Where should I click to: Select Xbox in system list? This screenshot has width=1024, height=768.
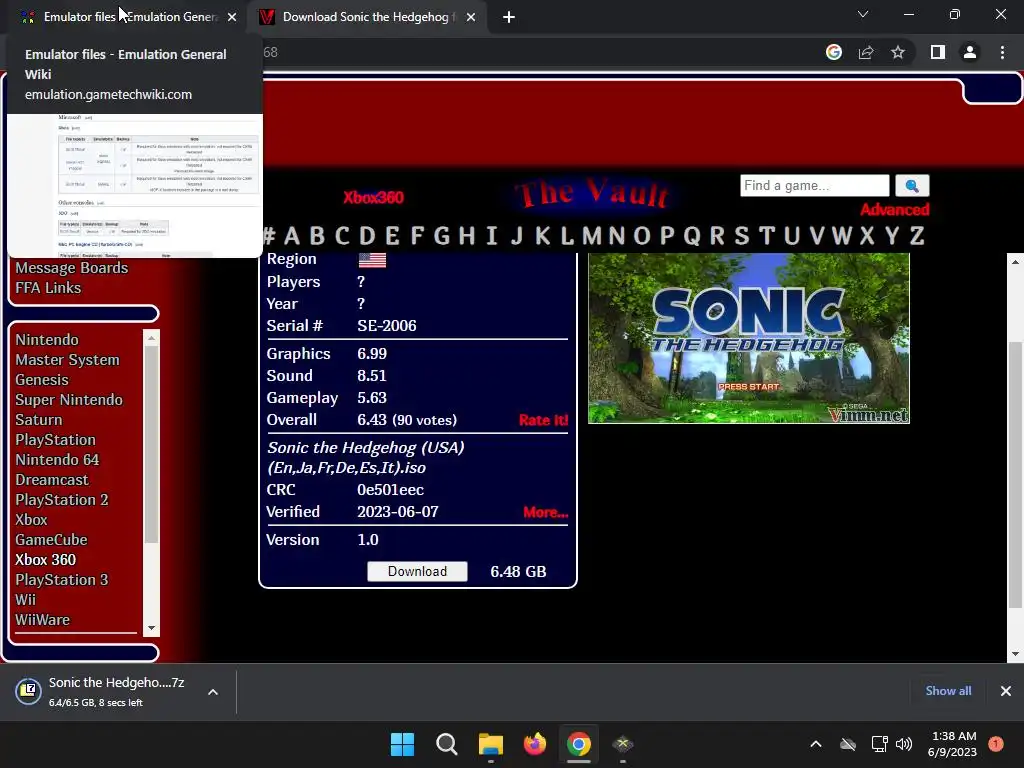(x=31, y=520)
